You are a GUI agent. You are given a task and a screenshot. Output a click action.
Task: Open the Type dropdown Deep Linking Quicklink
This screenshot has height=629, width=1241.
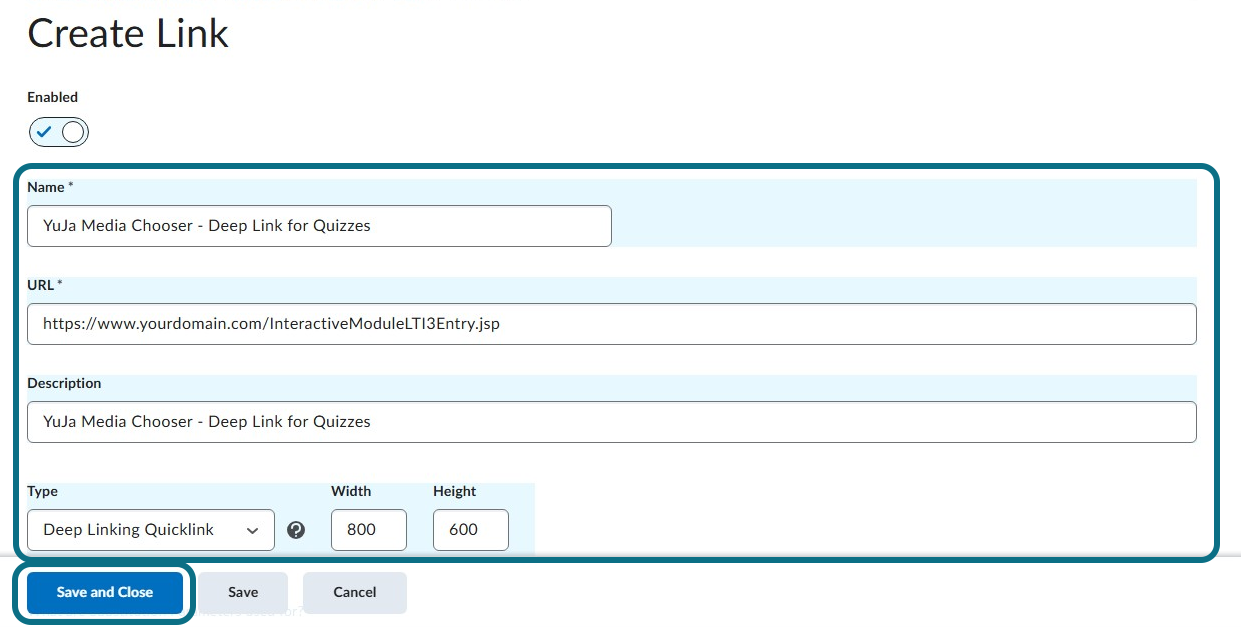point(151,530)
